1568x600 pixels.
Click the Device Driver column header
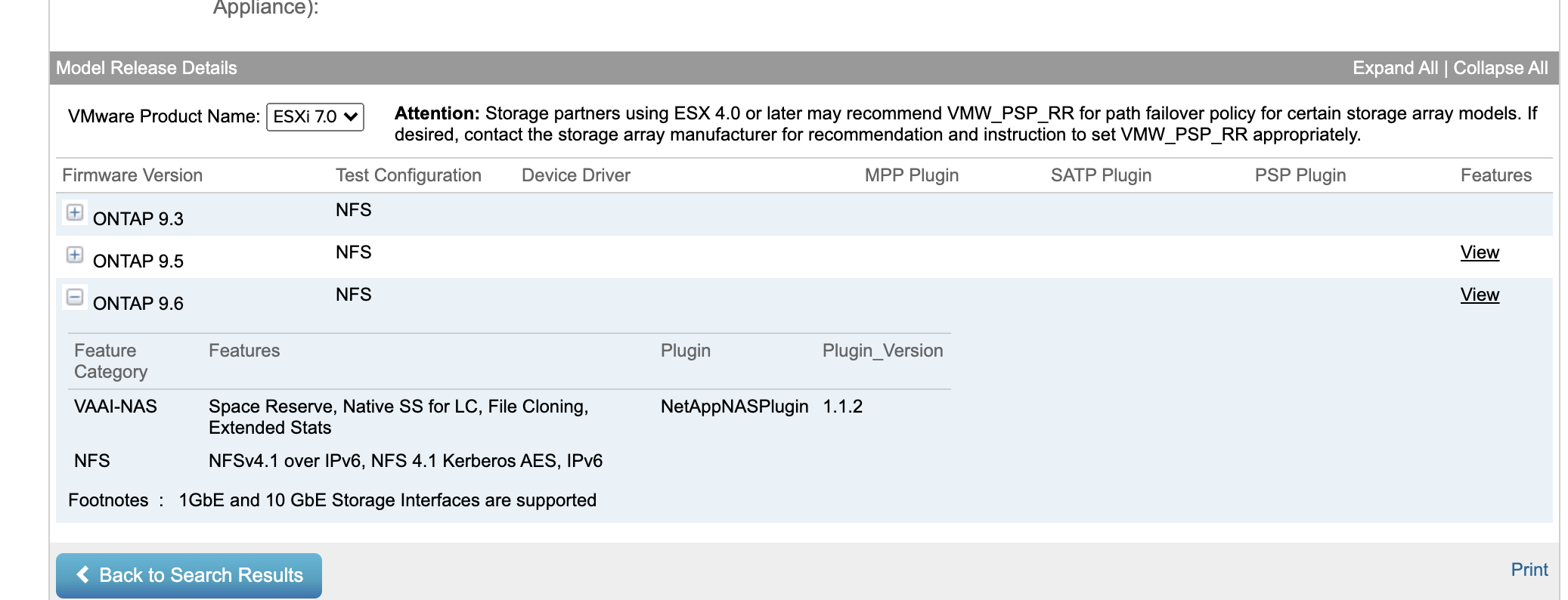pyautogui.click(x=575, y=175)
